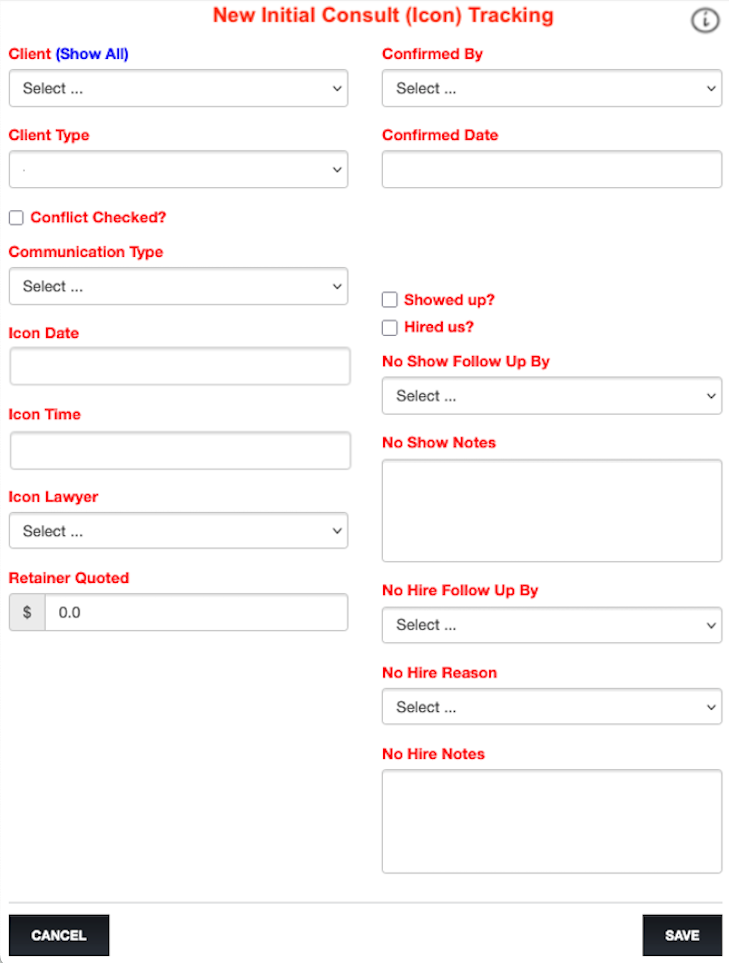Focus the Retainer Quoted amount field

point(196,612)
